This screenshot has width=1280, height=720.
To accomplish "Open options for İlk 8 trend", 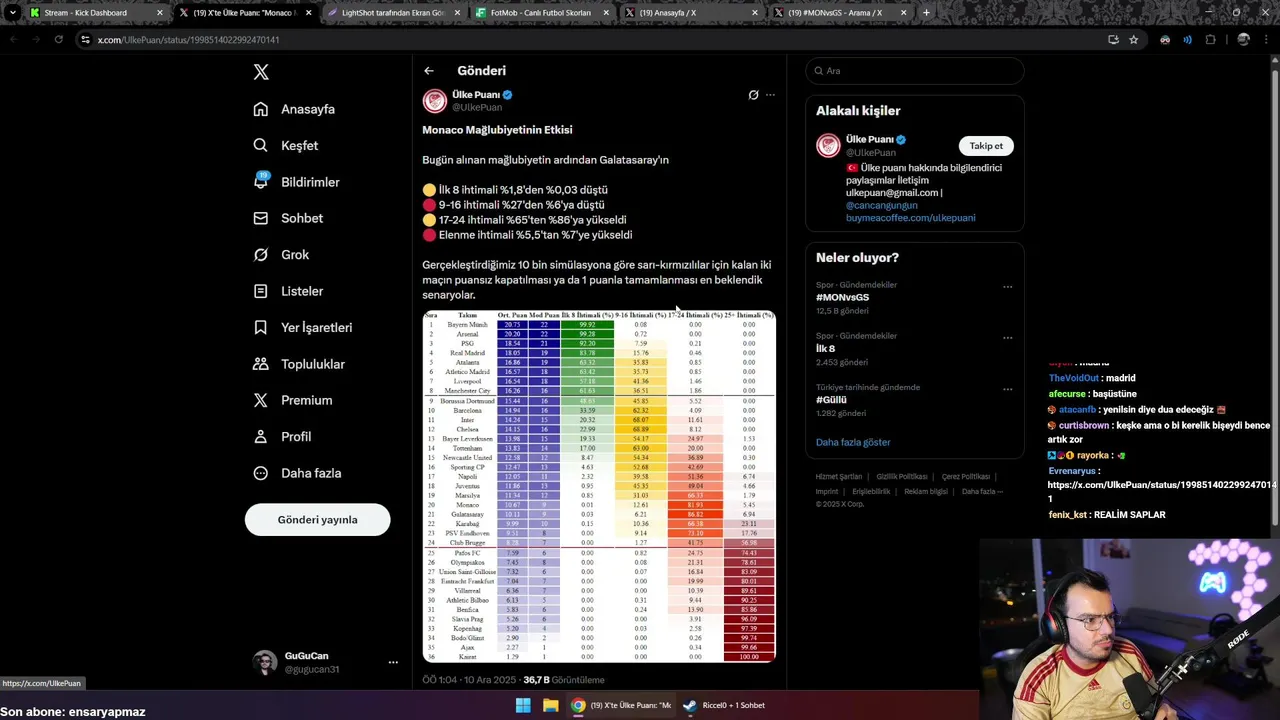I will click(1007, 338).
